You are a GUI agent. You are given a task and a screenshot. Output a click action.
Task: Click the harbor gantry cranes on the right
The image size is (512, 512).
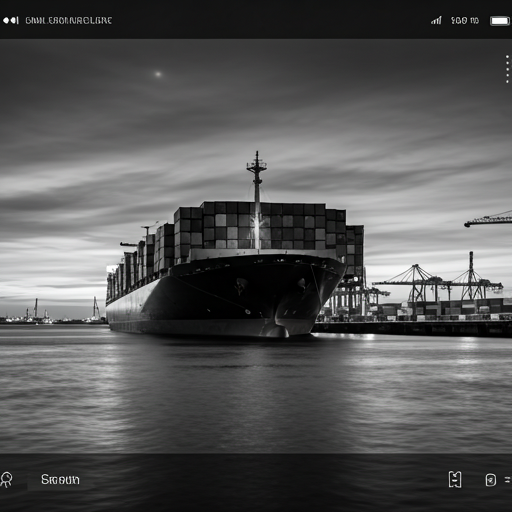437,283
